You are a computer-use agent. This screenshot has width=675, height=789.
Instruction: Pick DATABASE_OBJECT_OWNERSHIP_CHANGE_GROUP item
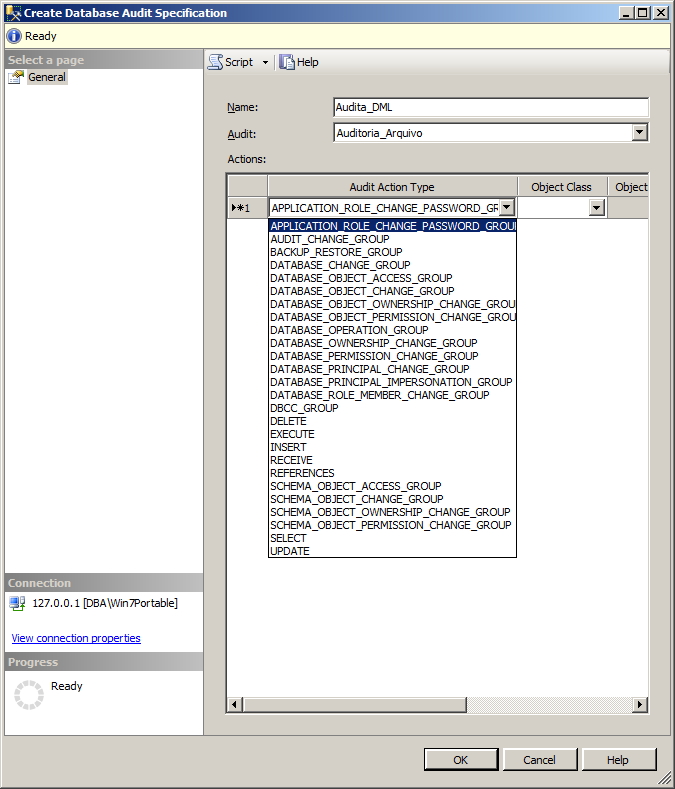click(x=393, y=304)
